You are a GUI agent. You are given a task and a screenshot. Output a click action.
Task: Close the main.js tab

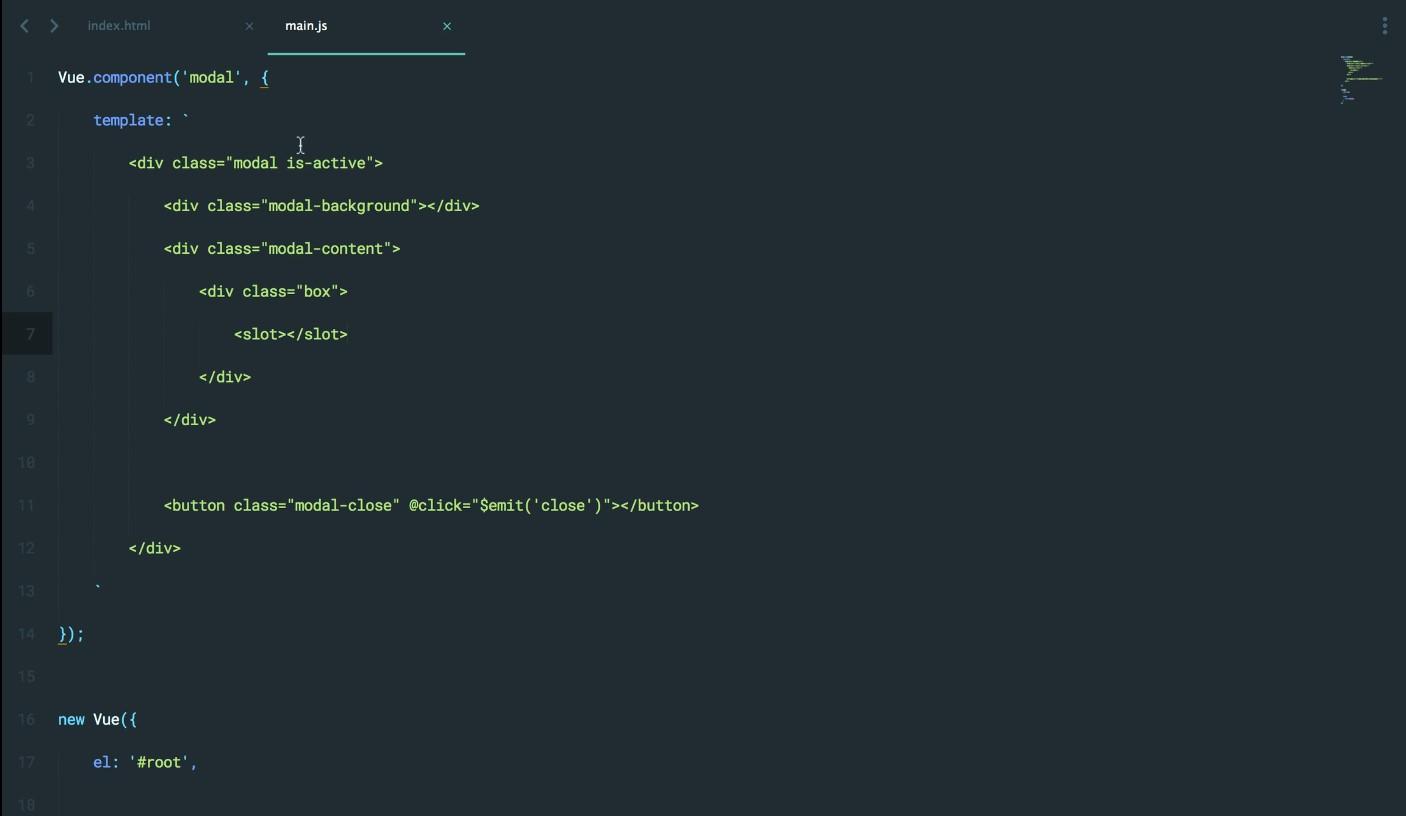click(447, 26)
